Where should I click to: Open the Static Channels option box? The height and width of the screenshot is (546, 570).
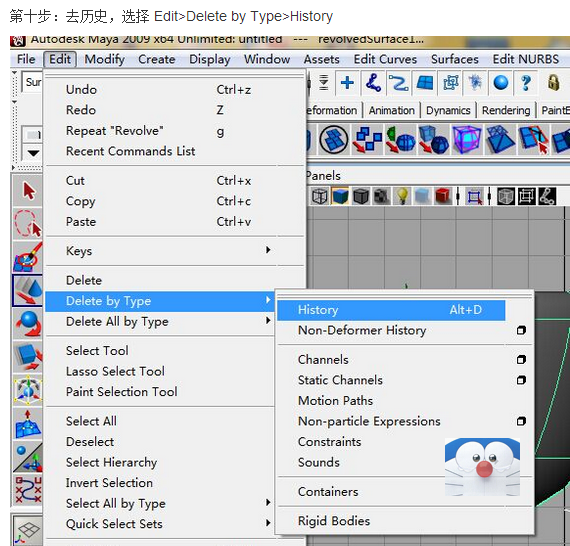point(521,380)
